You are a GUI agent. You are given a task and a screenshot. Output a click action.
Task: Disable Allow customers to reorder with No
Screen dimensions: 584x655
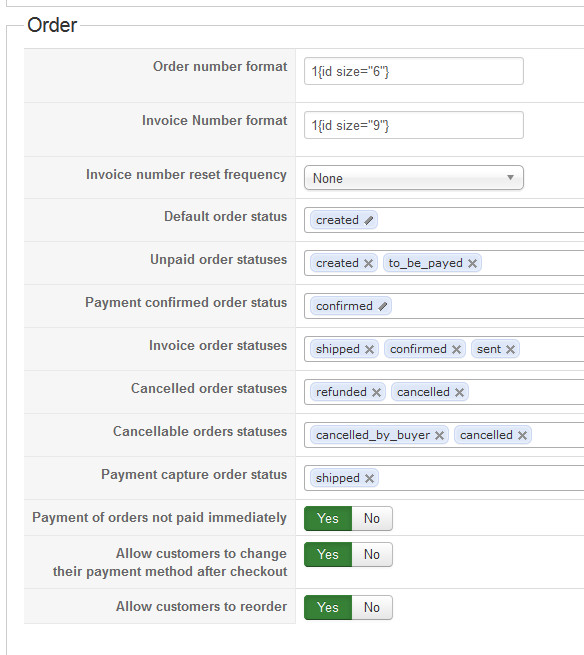coord(372,607)
